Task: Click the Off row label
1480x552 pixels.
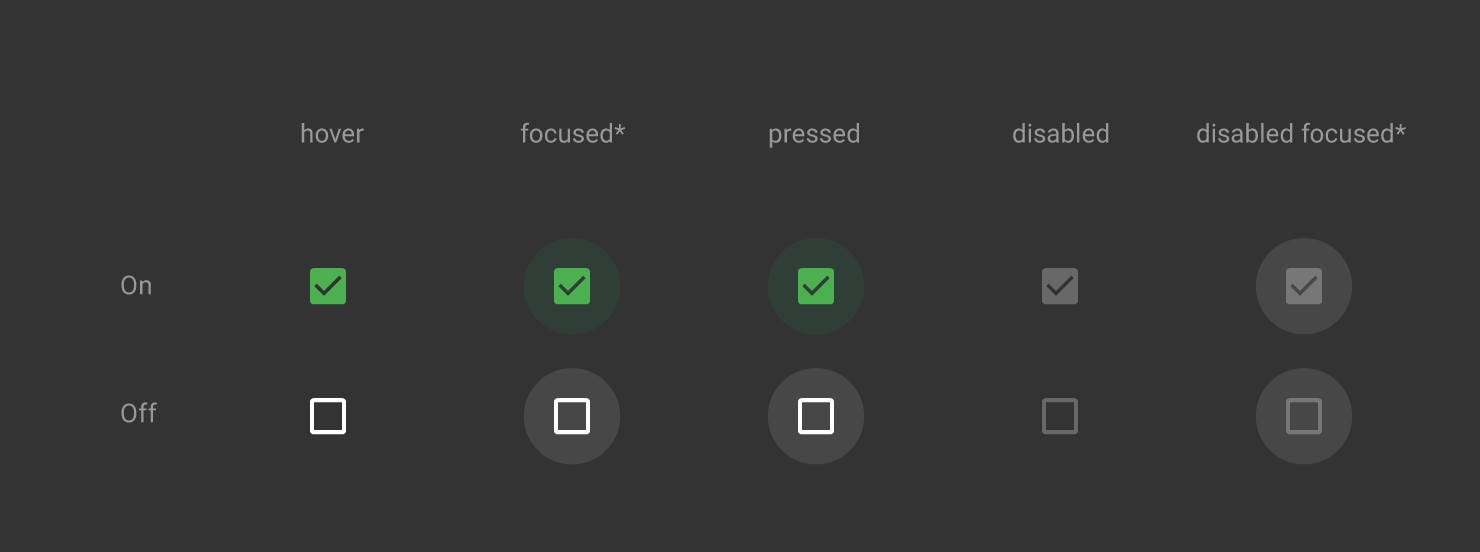Action: pyautogui.click(x=138, y=413)
